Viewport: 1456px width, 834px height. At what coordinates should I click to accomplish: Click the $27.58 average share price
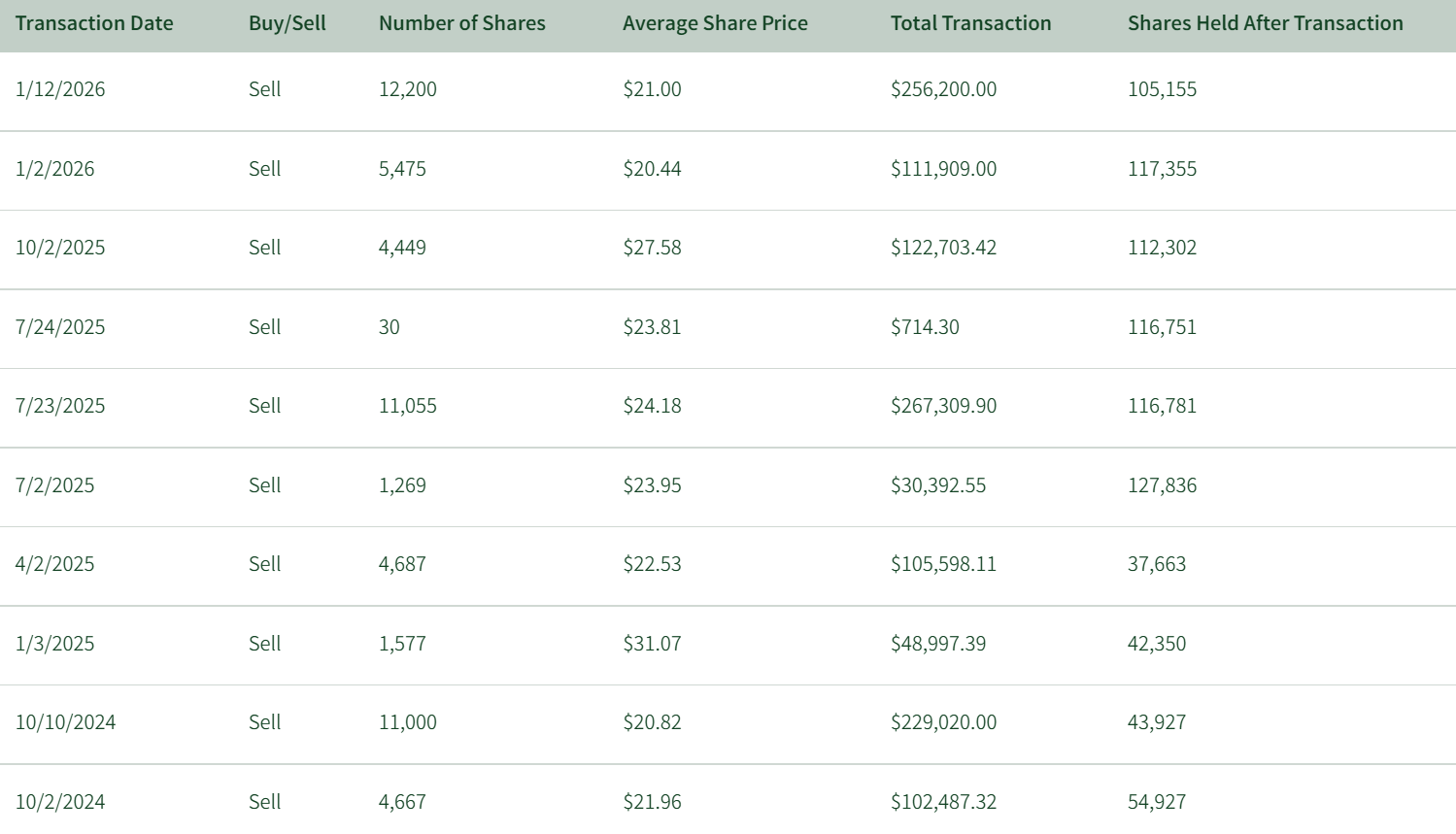click(x=652, y=248)
